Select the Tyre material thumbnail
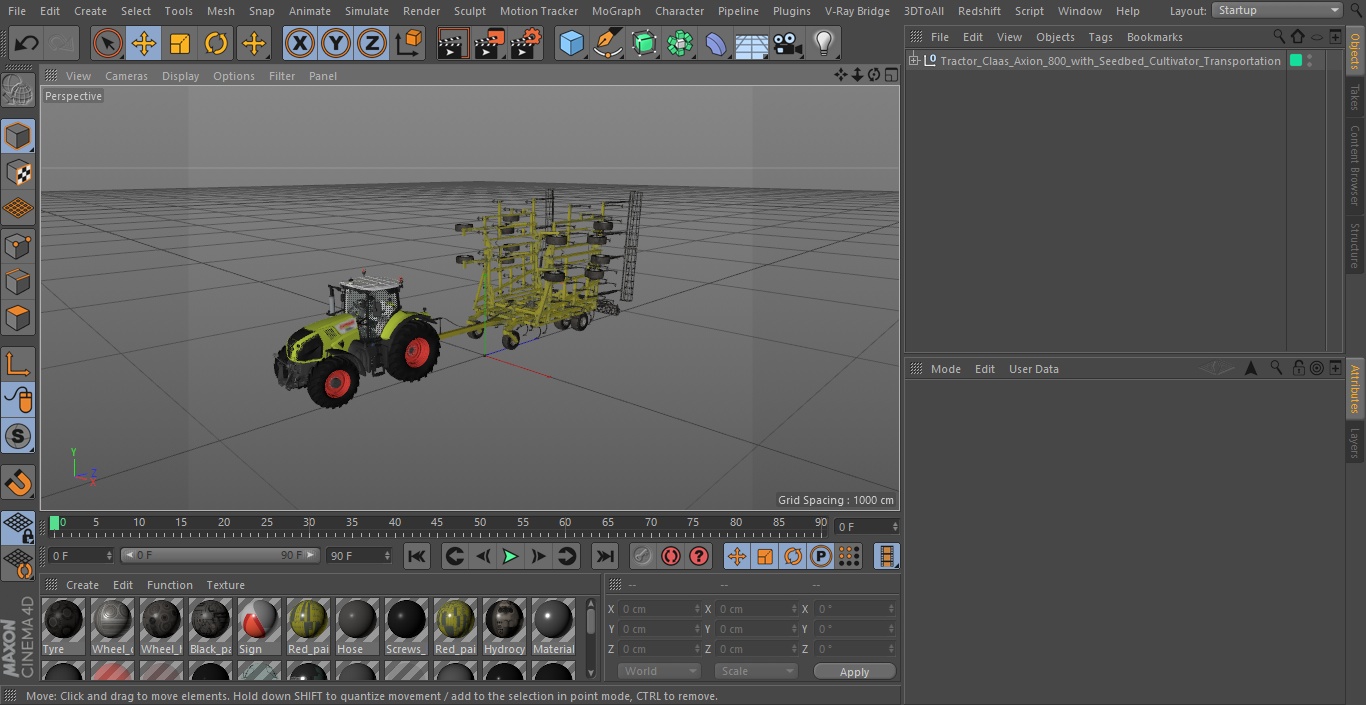Viewport: 1366px width, 705px height. pyautogui.click(x=64, y=627)
